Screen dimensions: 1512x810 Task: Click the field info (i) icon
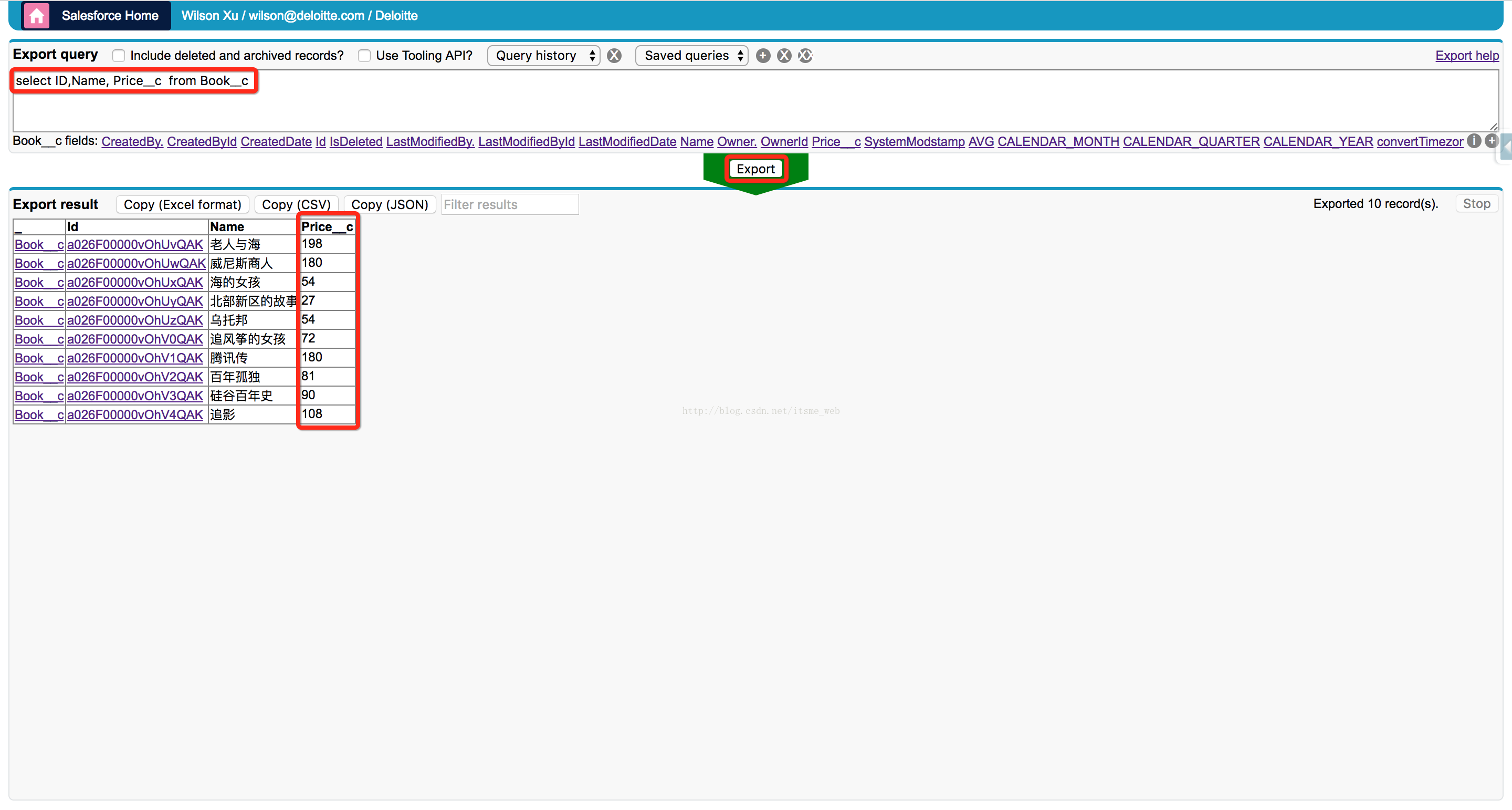[1473, 141]
